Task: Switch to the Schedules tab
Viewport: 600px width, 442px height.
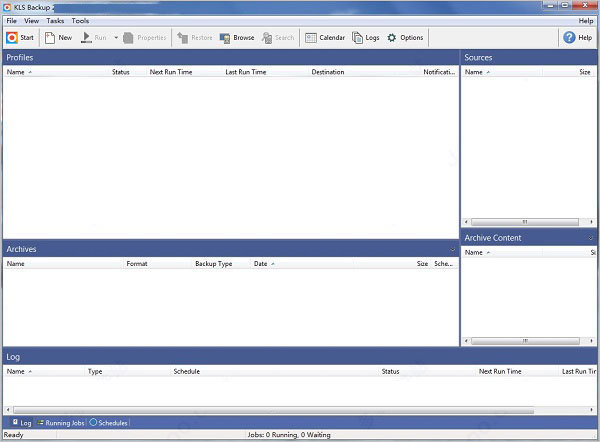Action: tap(108, 423)
